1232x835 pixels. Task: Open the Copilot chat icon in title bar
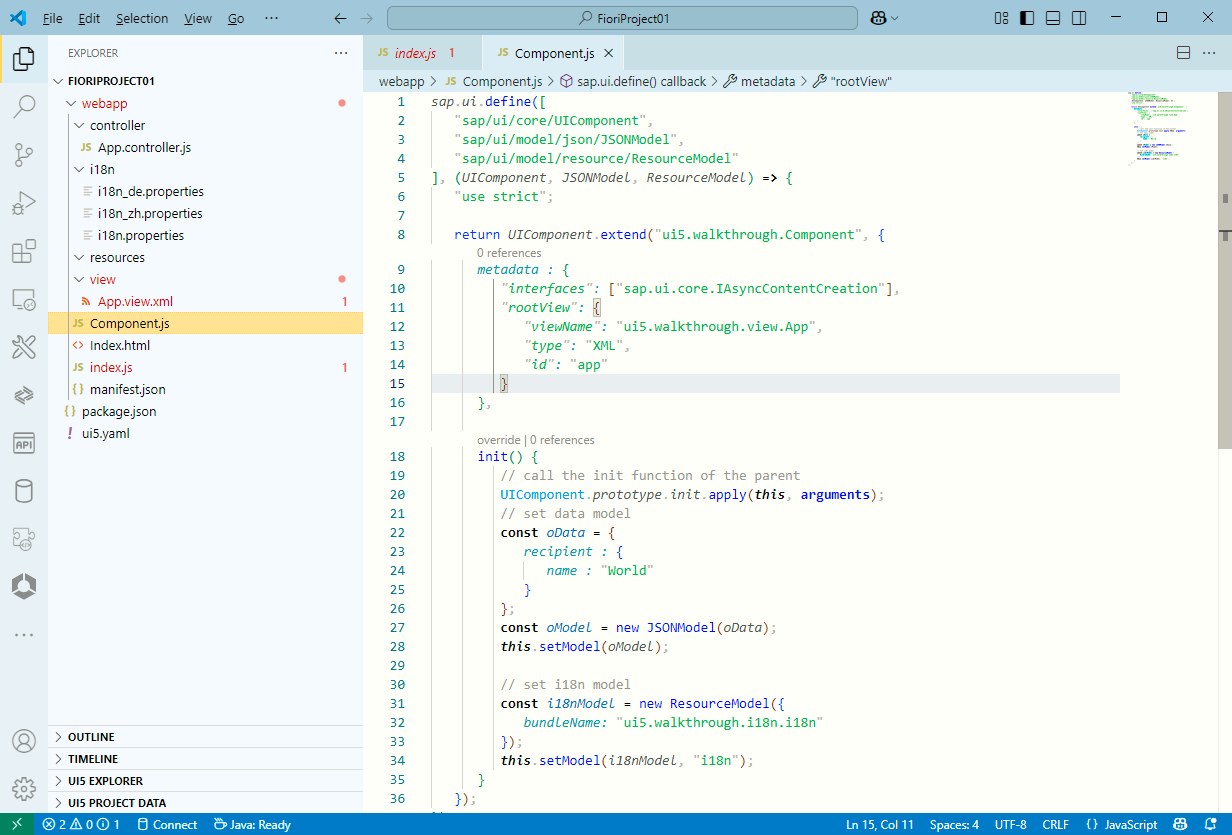pyautogui.click(x=877, y=18)
